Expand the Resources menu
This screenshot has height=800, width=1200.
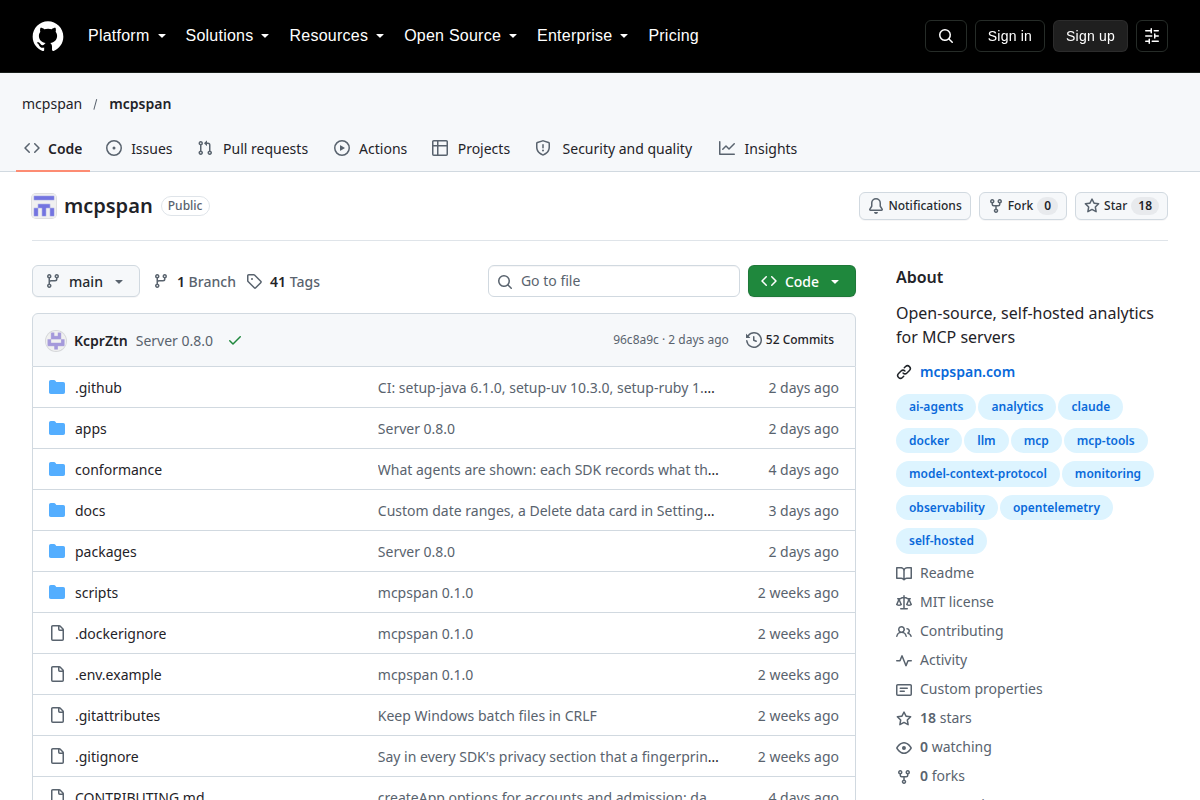tap(337, 36)
